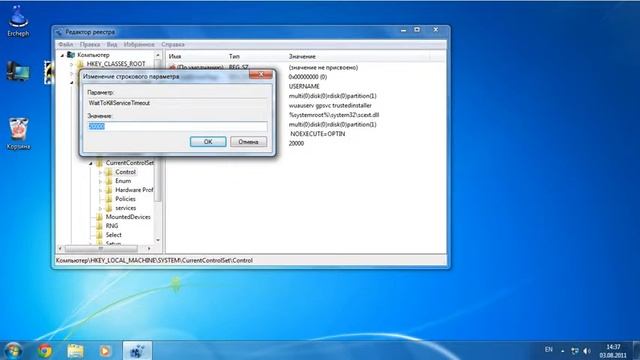The width and height of the screenshot is (640, 360).
Task: Click the Control folder icon
Action: point(109,172)
